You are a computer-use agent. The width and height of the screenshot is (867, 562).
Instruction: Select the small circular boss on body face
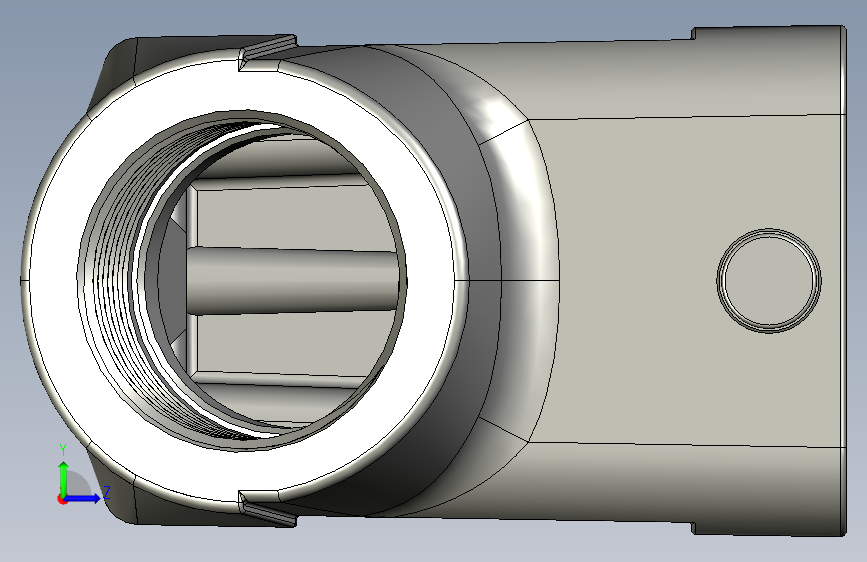tap(769, 280)
